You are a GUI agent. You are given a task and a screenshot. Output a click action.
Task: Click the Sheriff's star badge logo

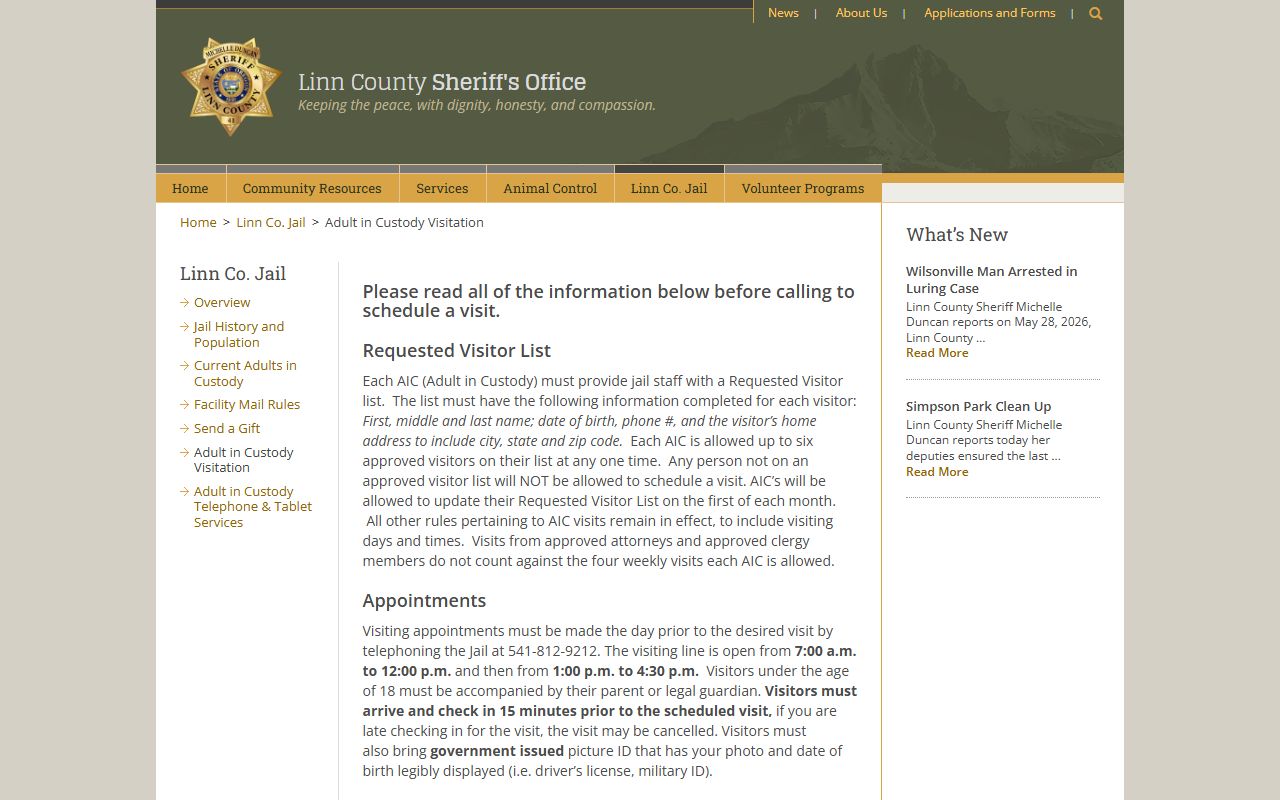[231, 87]
